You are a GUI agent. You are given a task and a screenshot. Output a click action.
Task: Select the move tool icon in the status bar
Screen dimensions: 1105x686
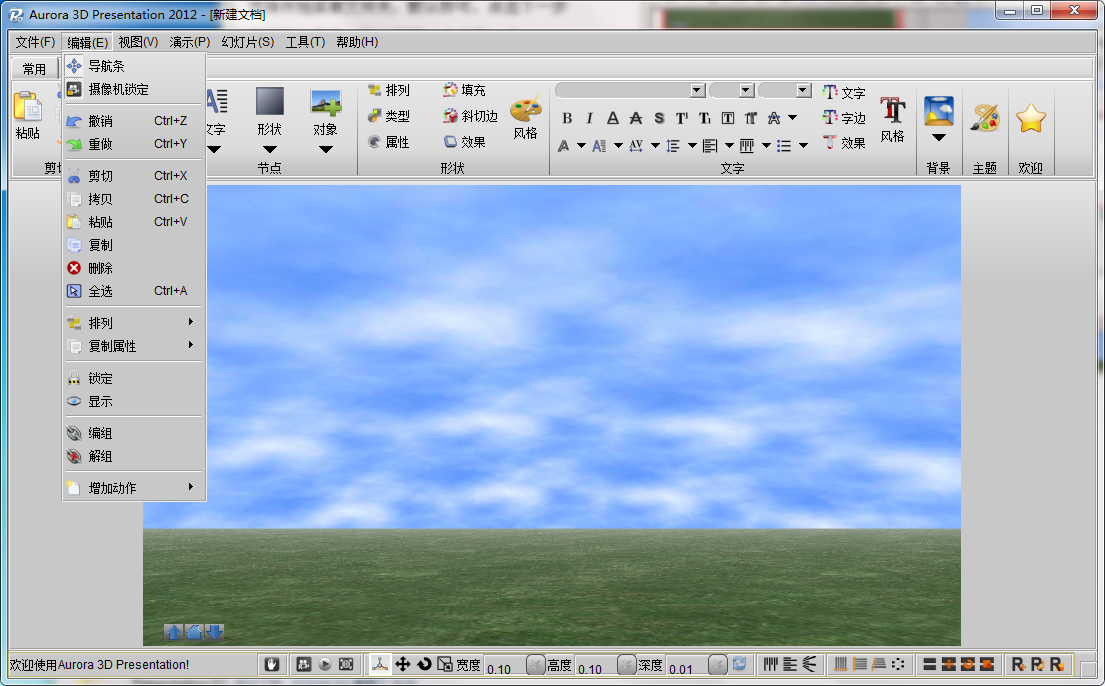(403, 663)
